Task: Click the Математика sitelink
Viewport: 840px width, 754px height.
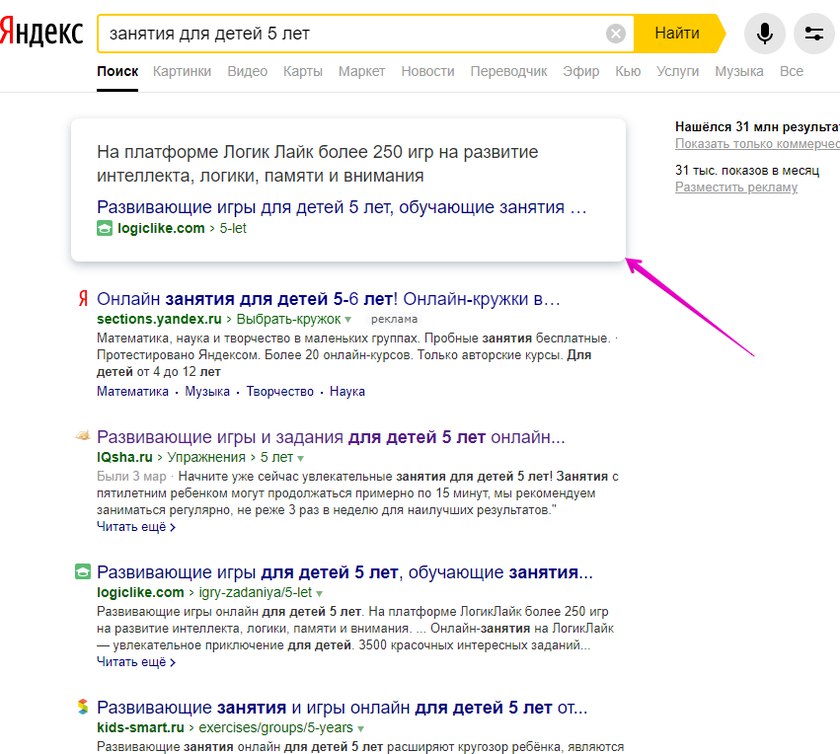Action: tap(132, 392)
